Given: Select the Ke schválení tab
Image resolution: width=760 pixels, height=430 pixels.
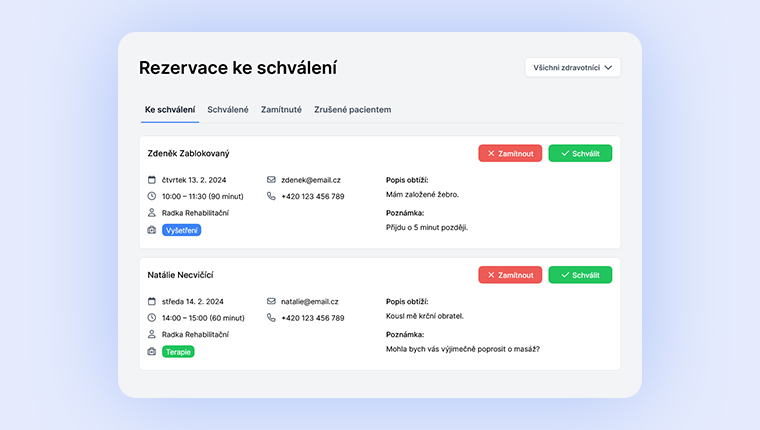Looking at the screenshot, I should coord(170,109).
